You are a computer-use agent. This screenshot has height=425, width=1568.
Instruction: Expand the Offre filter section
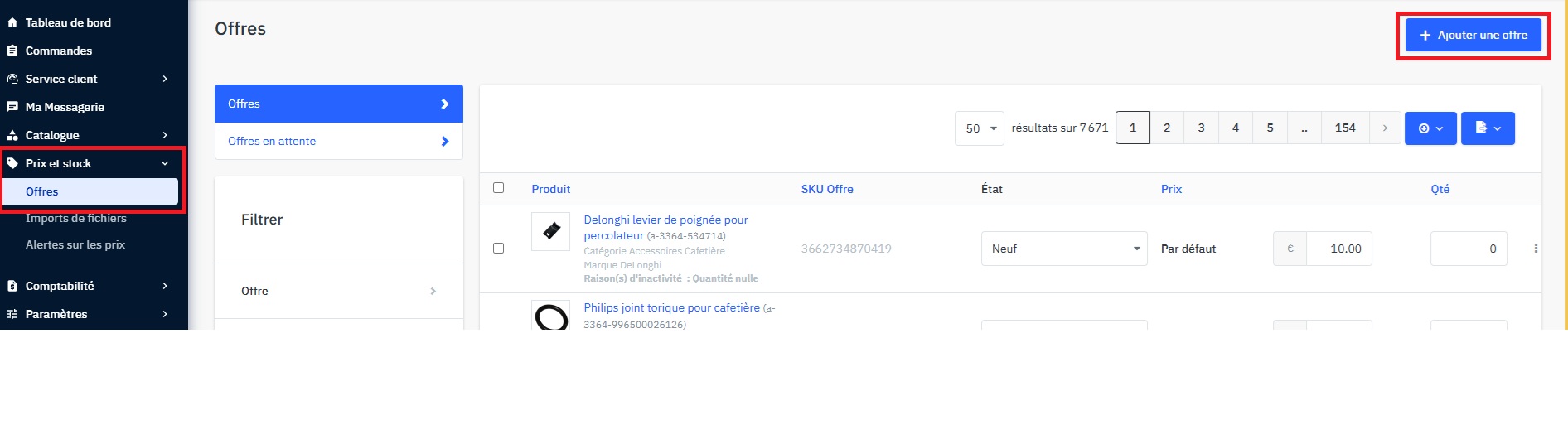[338, 291]
